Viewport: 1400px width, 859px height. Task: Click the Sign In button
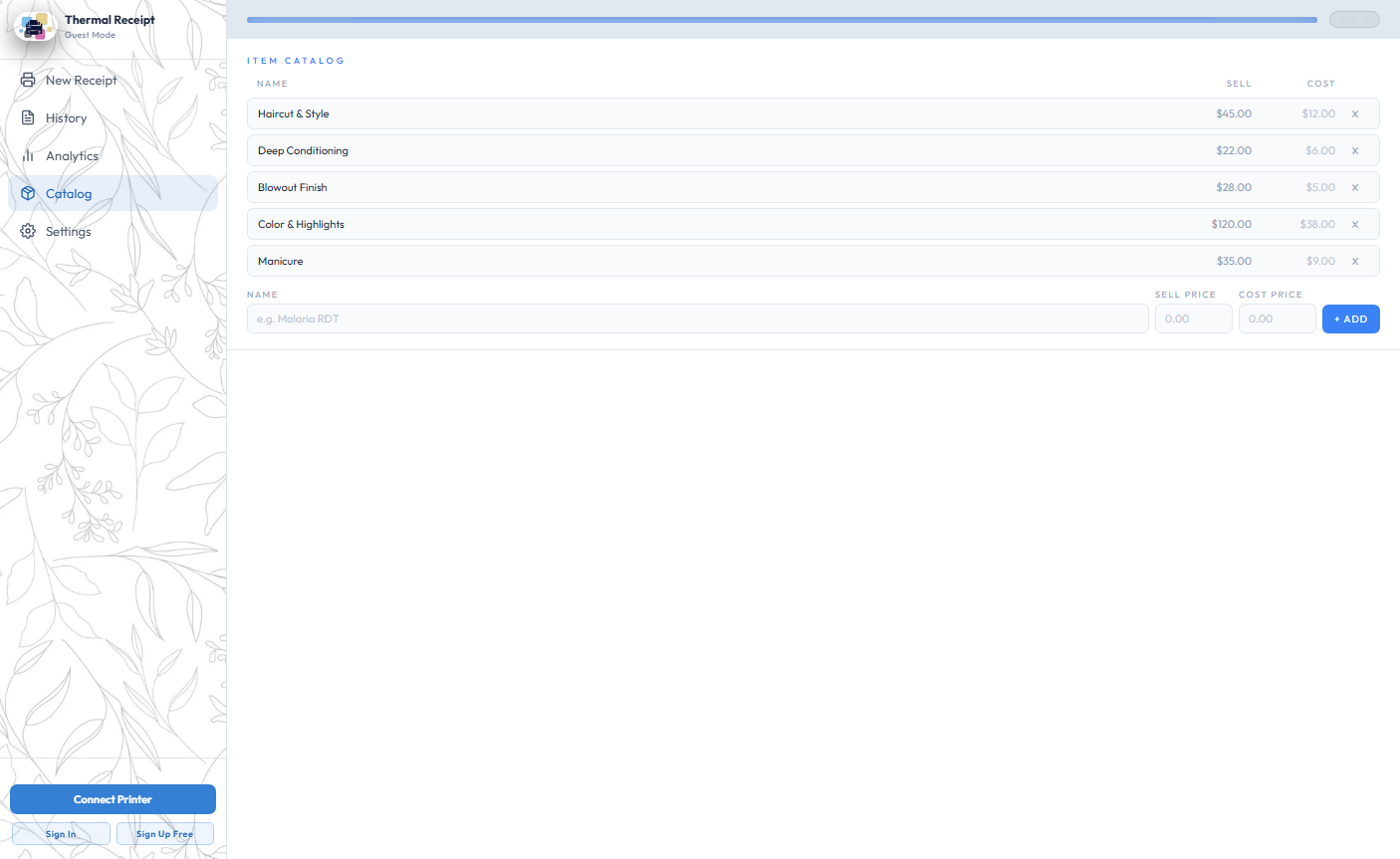tap(61, 834)
